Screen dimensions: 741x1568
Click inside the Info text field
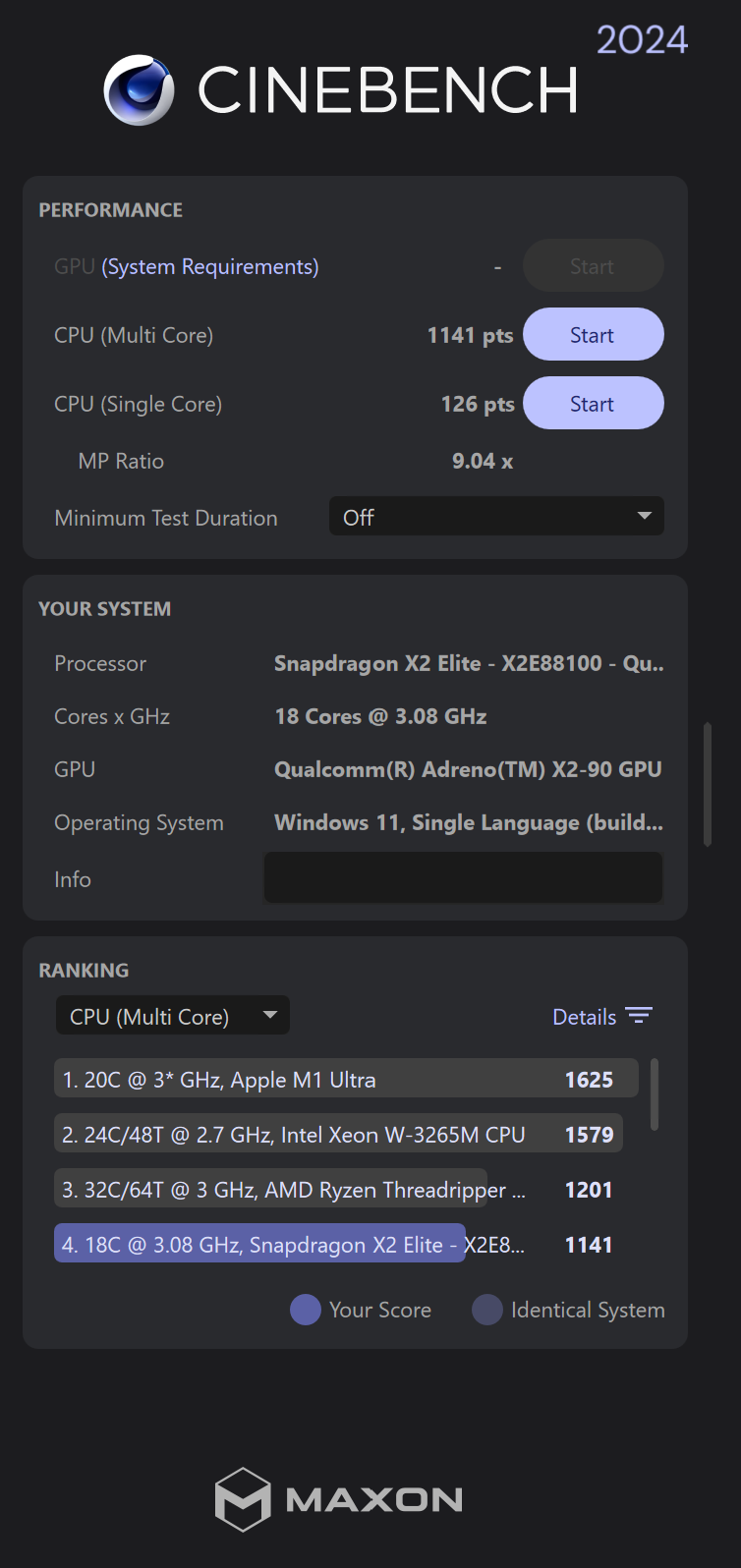click(463, 877)
